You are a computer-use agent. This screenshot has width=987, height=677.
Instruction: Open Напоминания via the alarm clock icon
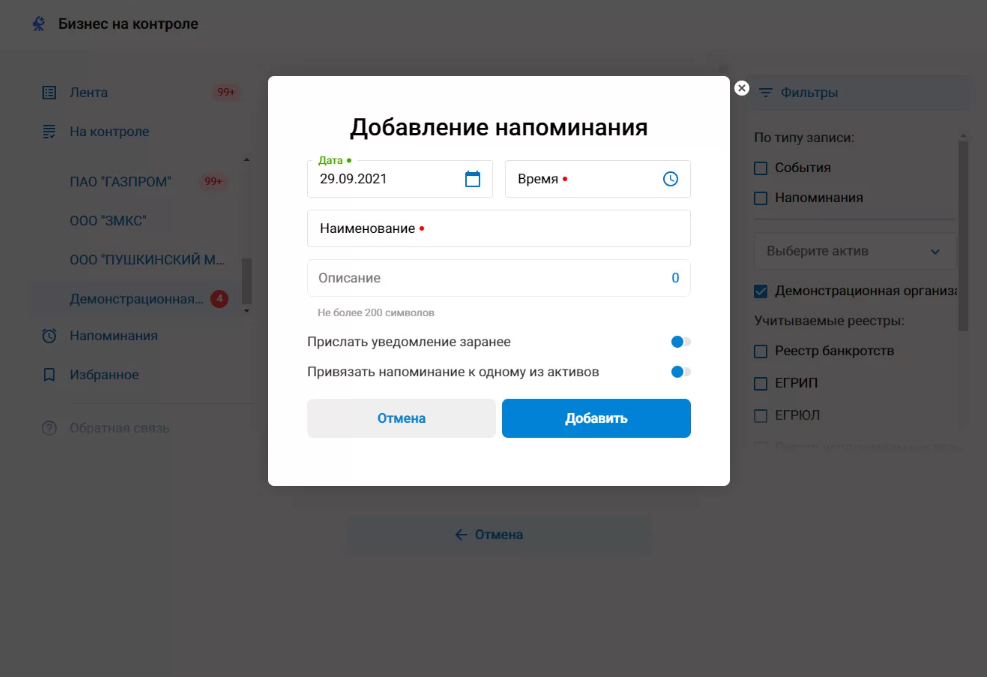[47, 335]
